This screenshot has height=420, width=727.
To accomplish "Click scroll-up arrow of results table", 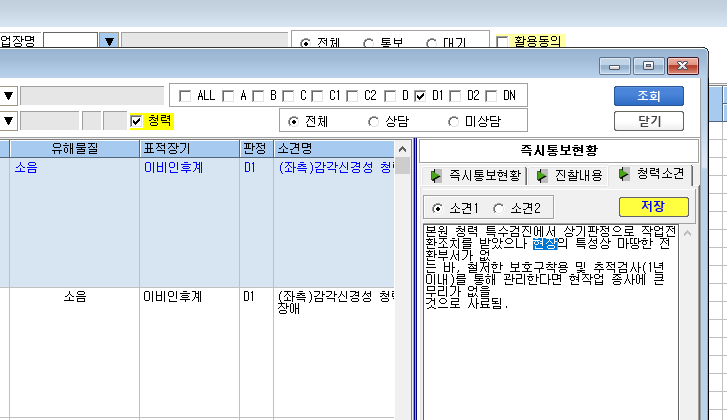I will (x=402, y=149).
